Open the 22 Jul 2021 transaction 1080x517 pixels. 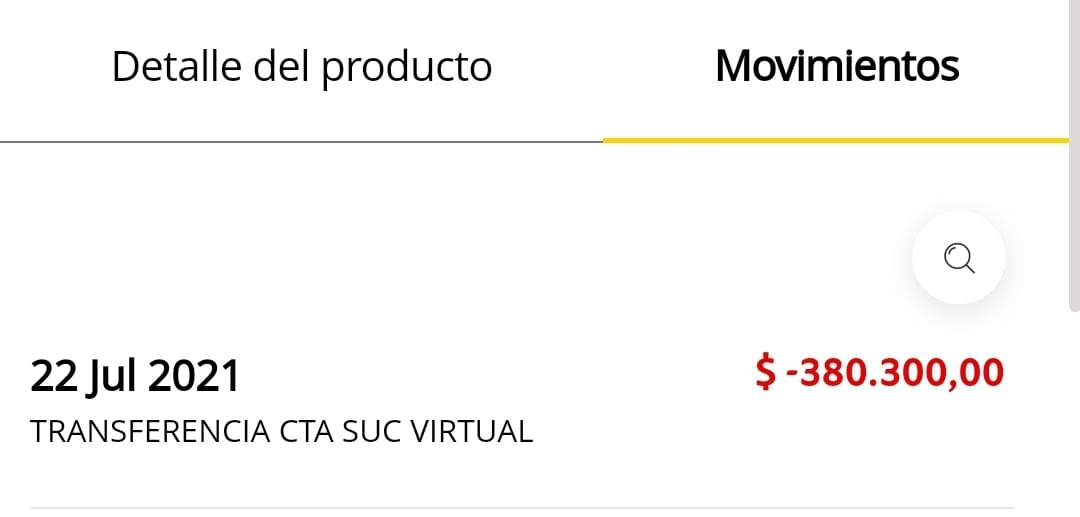136,377
